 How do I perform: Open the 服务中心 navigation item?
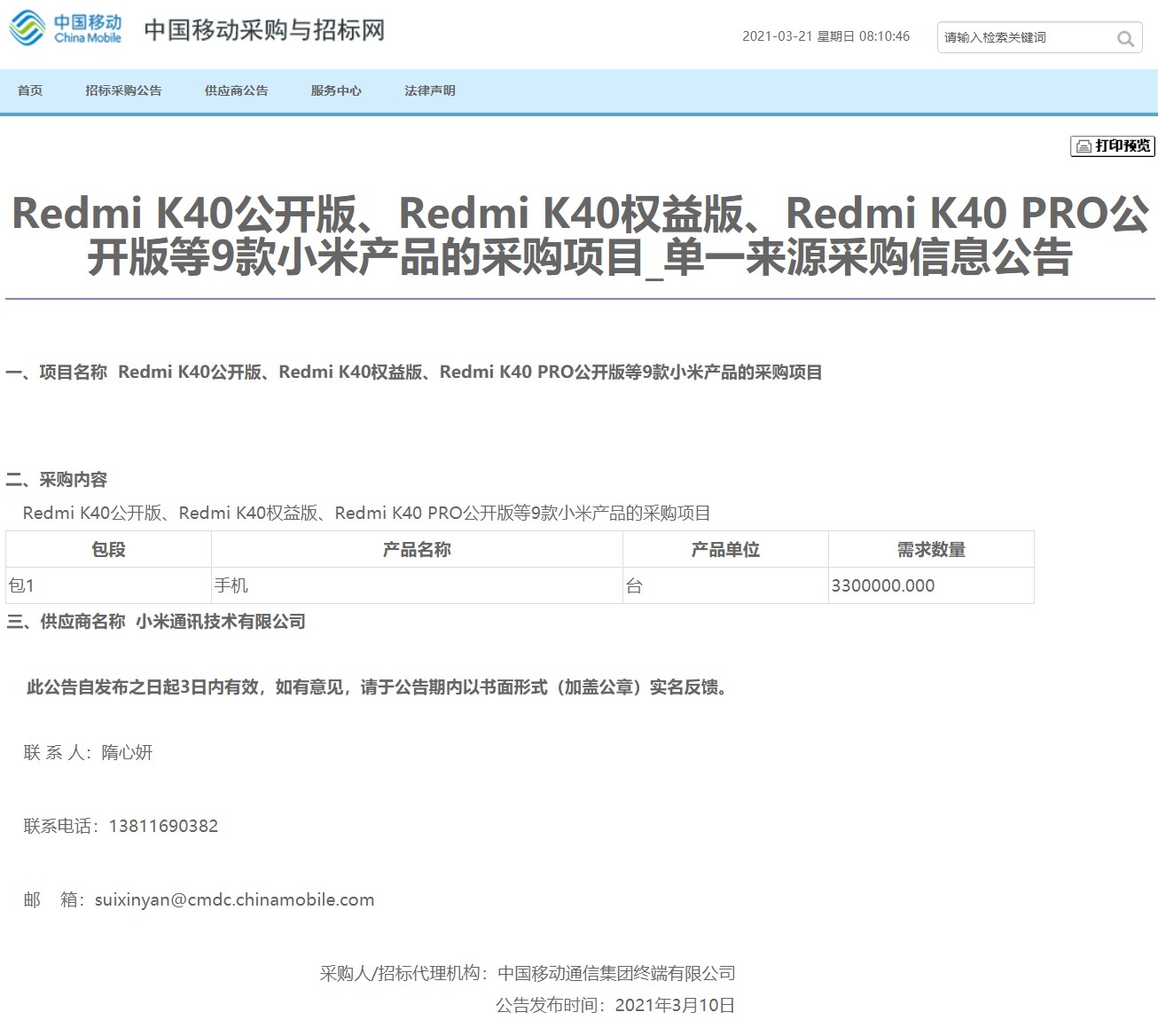click(336, 90)
